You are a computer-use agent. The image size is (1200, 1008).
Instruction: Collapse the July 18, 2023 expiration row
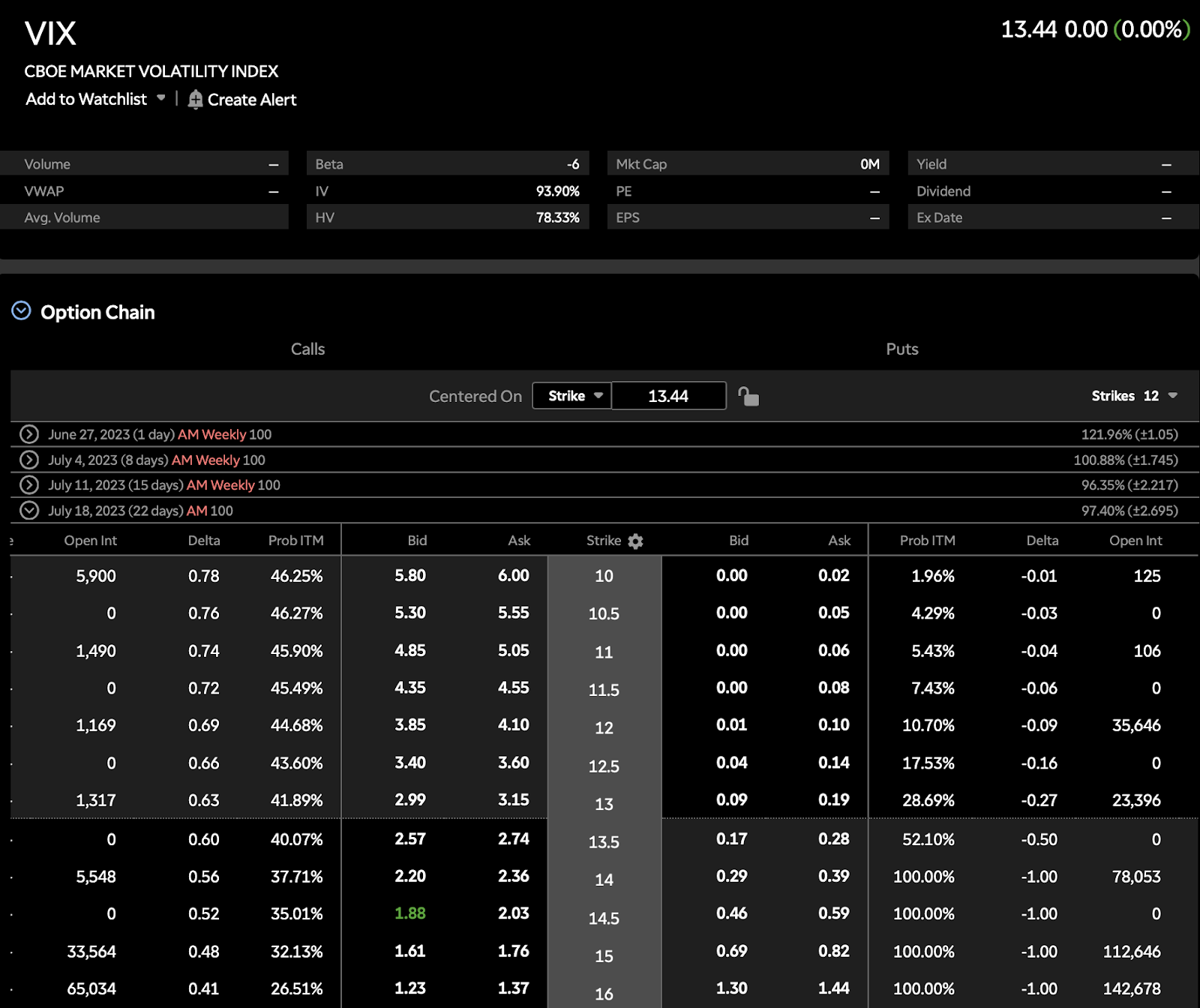click(x=29, y=510)
